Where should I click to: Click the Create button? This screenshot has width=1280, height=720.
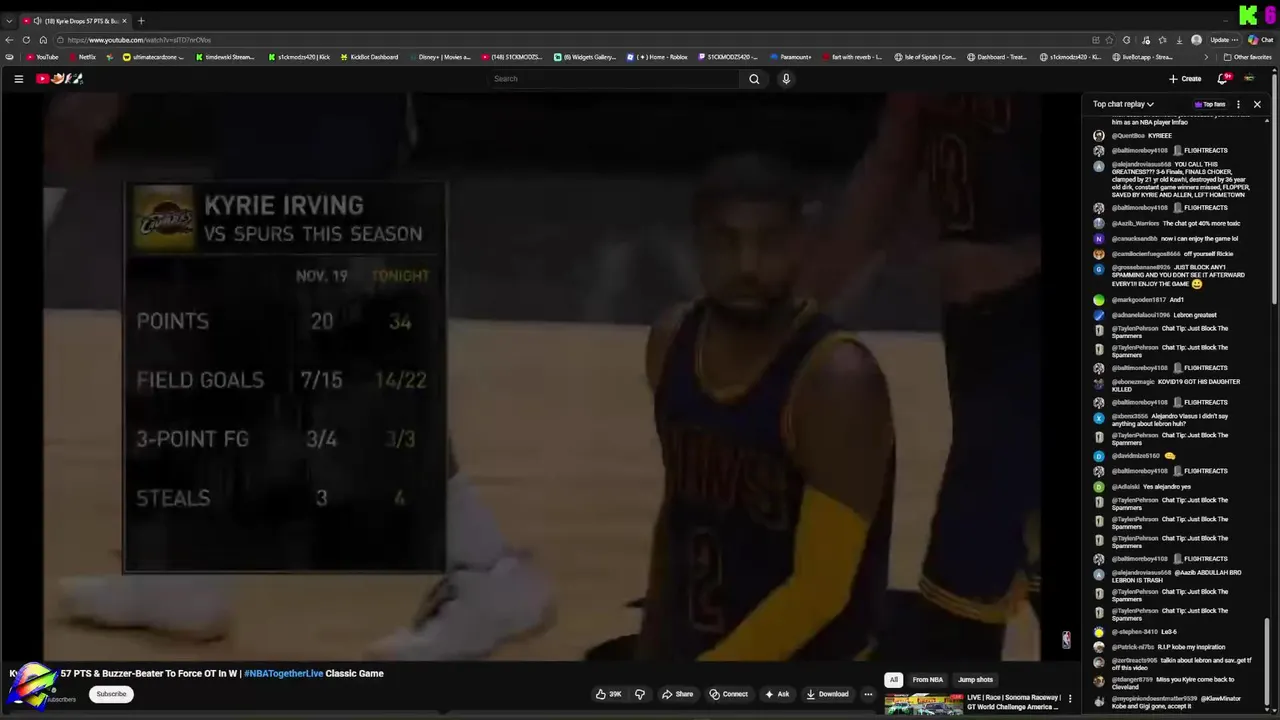(x=1185, y=79)
